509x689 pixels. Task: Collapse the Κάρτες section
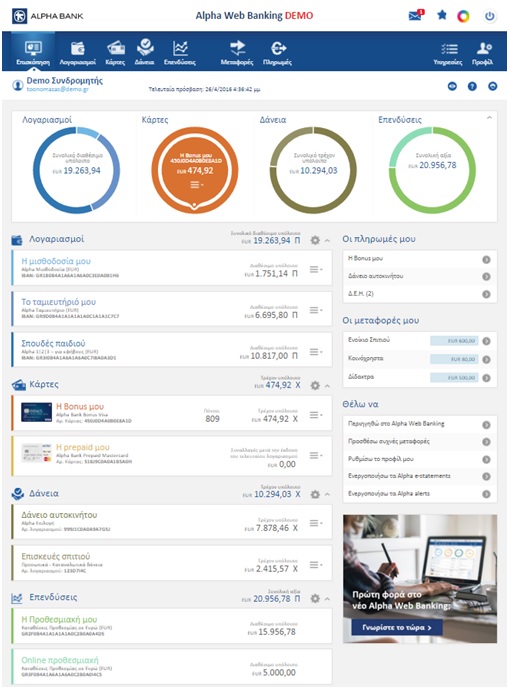pos(327,386)
